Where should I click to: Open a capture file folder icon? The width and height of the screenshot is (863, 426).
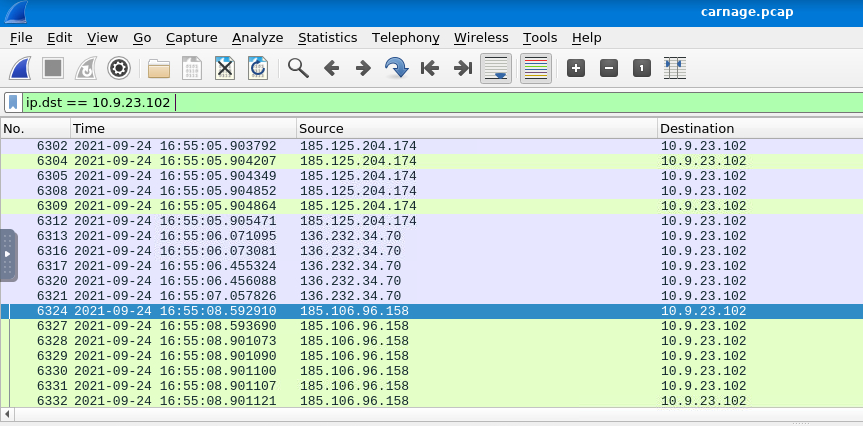[159, 68]
